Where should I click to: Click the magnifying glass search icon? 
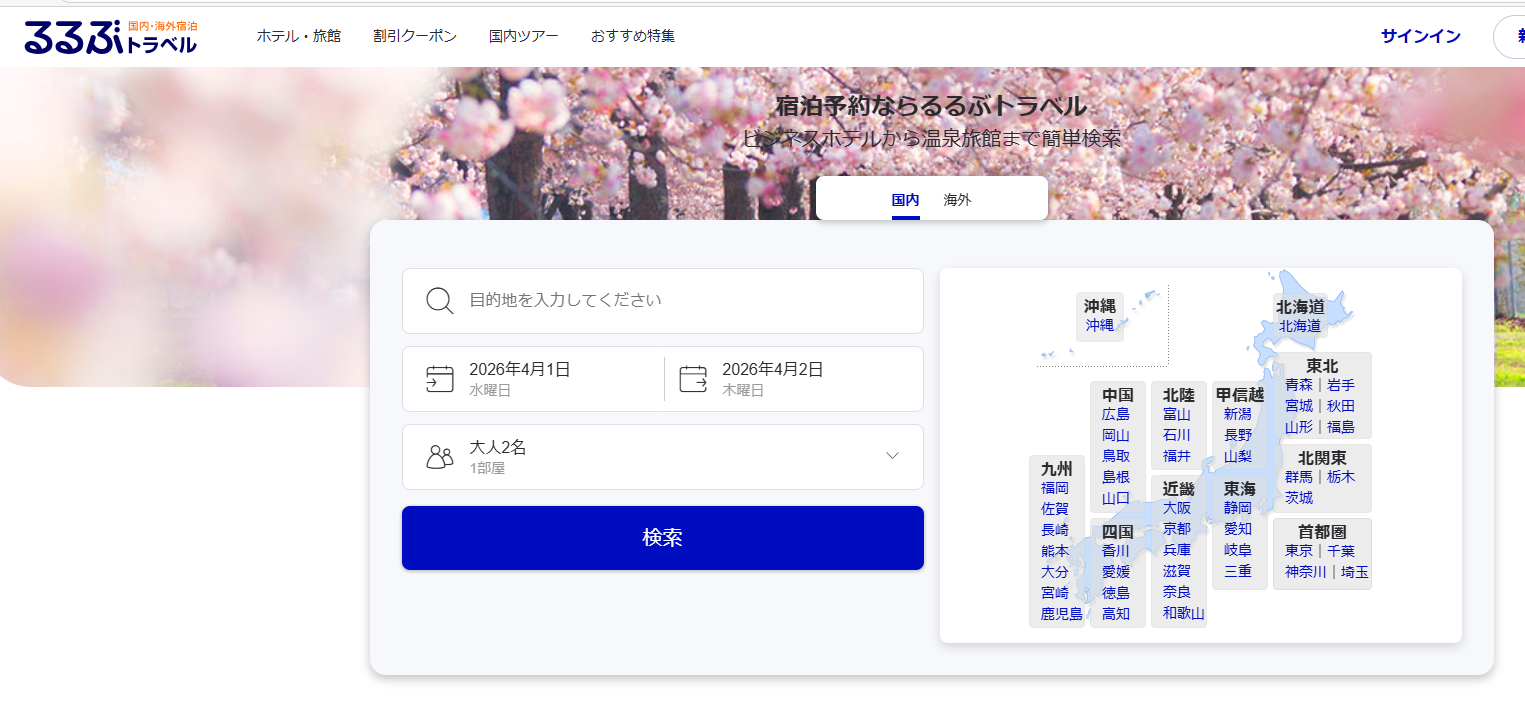(440, 301)
